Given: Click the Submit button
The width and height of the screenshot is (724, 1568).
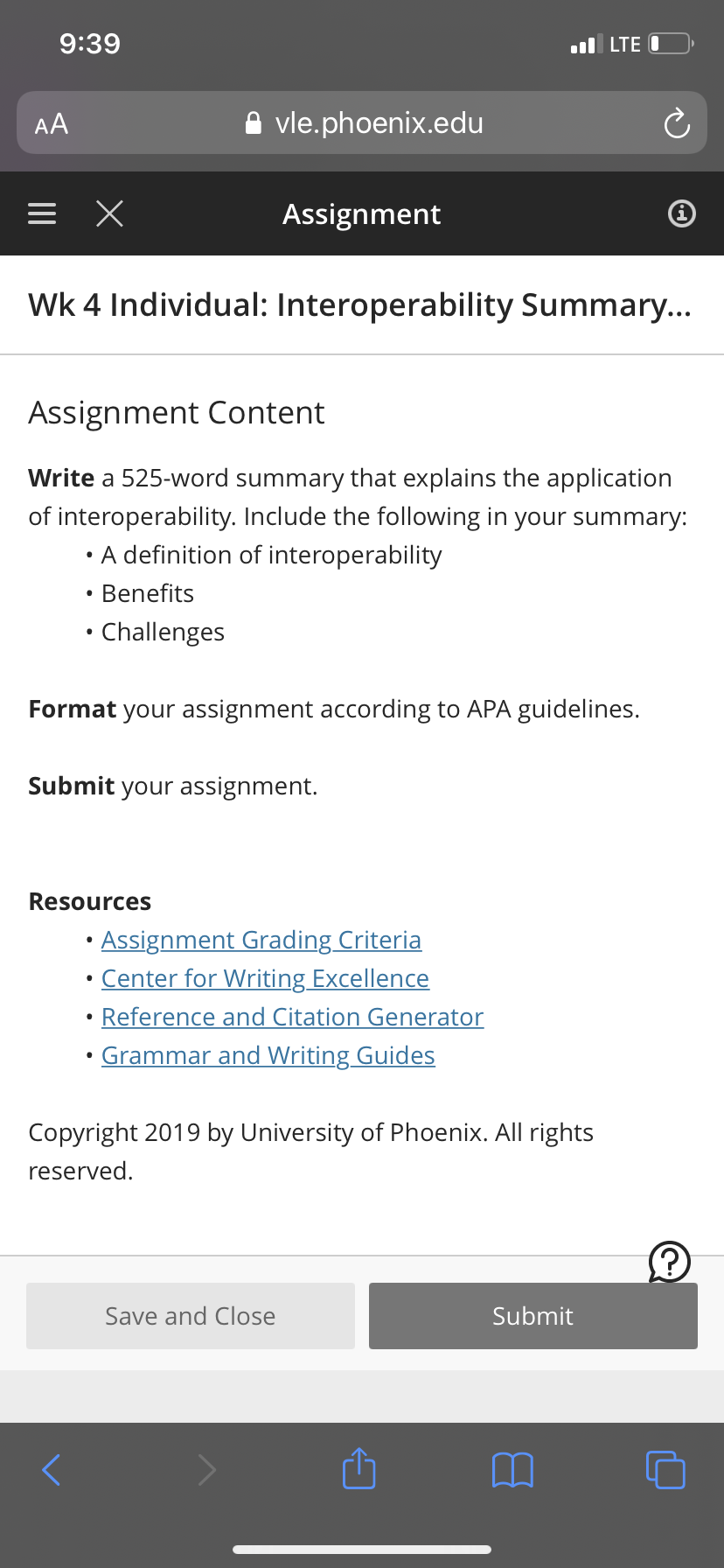Looking at the screenshot, I should [x=533, y=1316].
